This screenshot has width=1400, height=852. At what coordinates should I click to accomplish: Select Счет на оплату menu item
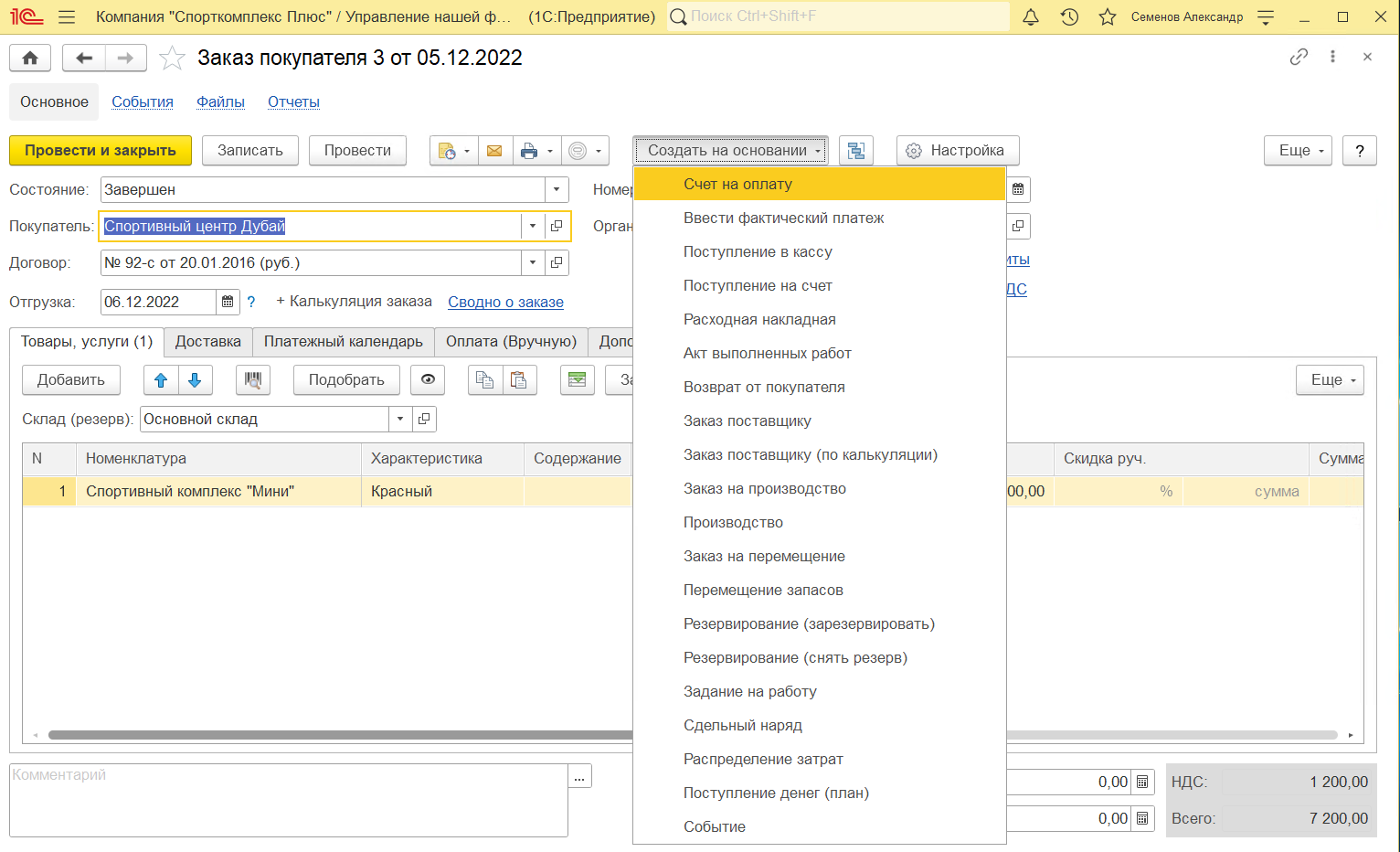point(820,184)
